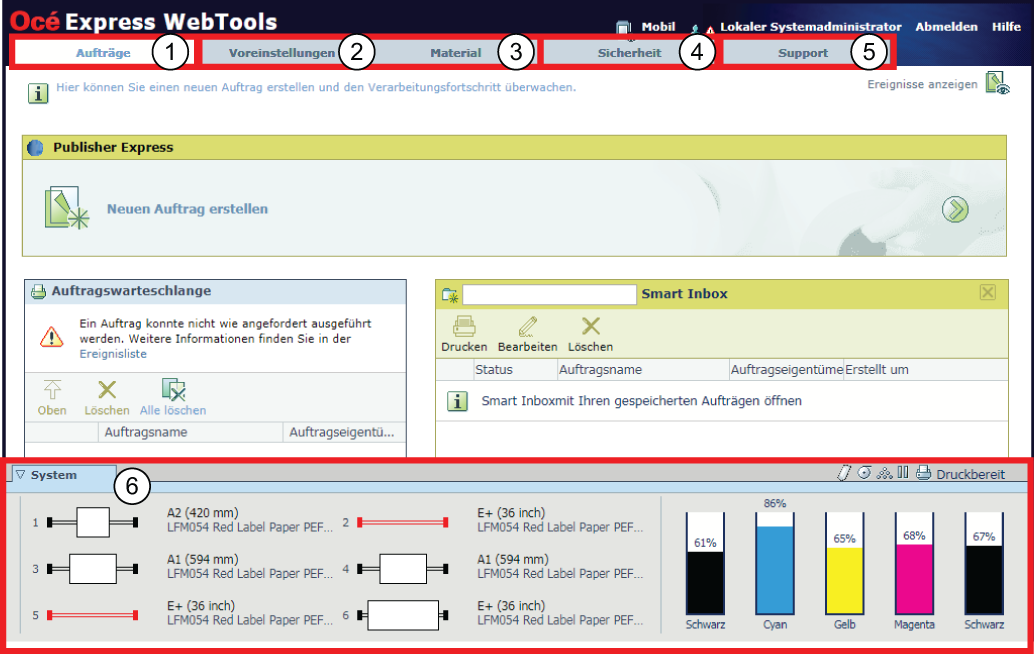Image resolution: width=1034 pixels, height=654 pixels.
Task: Click the Neuen Auftrag erstellen document icon
Action: [66, 208]
